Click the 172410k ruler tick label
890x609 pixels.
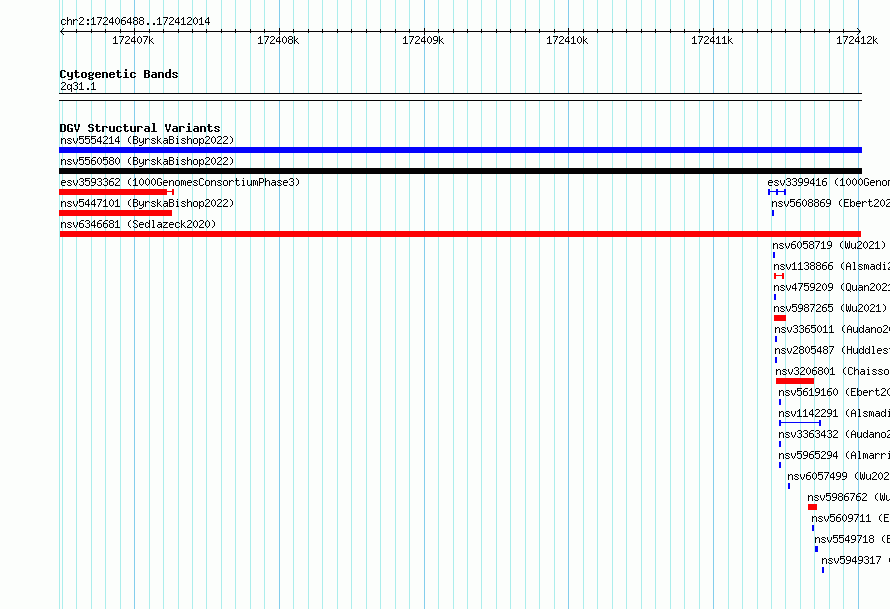(x=567, y=40)
